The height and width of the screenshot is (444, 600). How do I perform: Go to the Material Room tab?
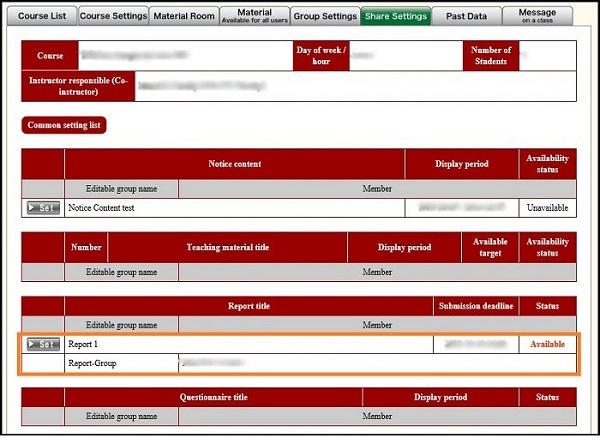coord(185,16)
